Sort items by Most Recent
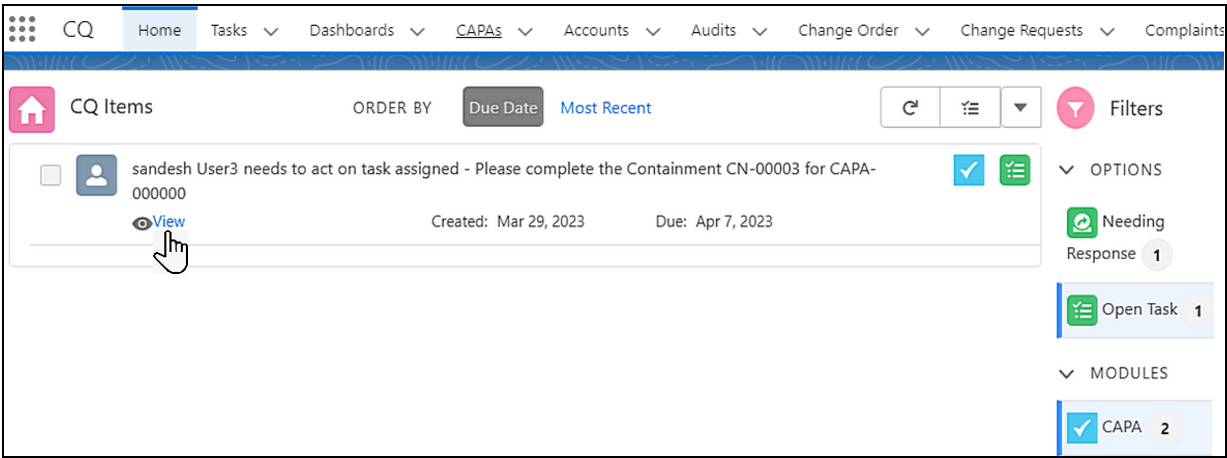1227x458 pixels. click(605, 108)
